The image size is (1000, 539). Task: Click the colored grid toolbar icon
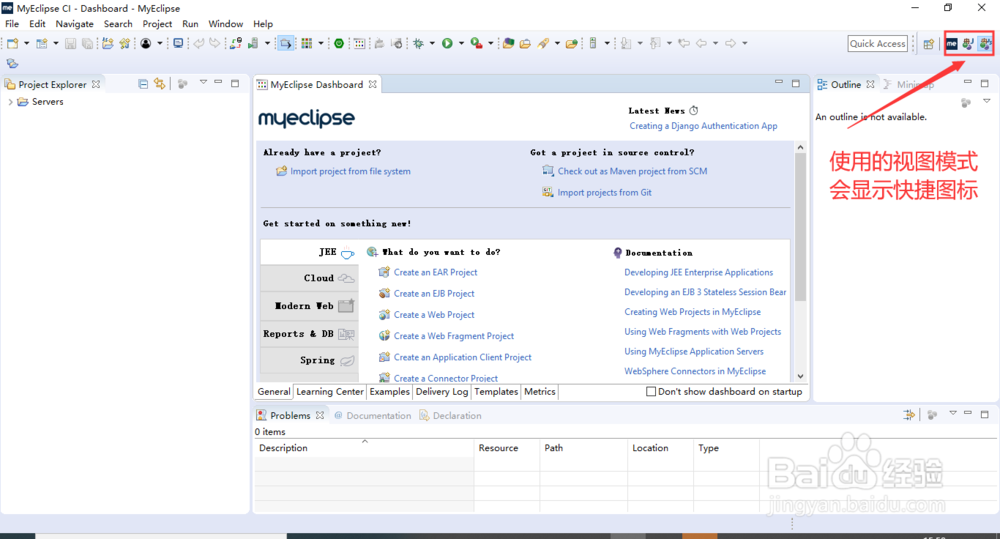(307, 43)
